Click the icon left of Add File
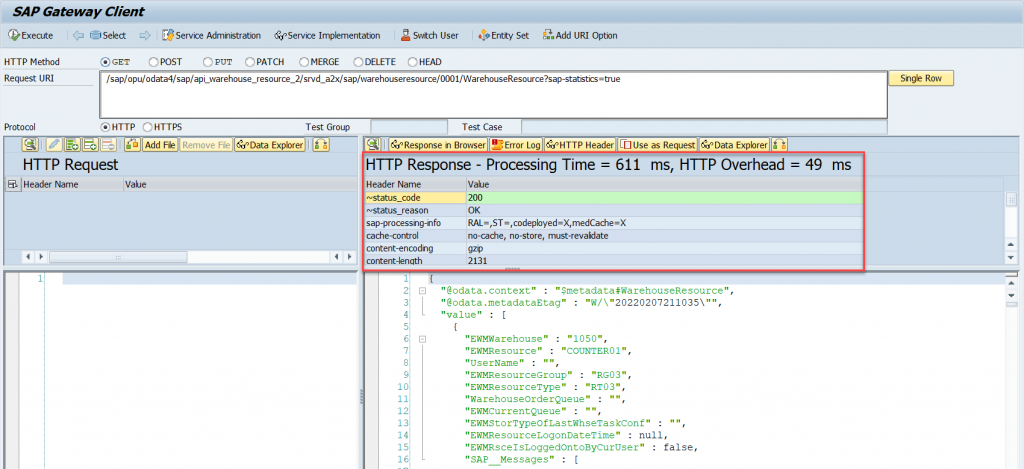This screenshot has height=469, width=1024. [133, 145]
